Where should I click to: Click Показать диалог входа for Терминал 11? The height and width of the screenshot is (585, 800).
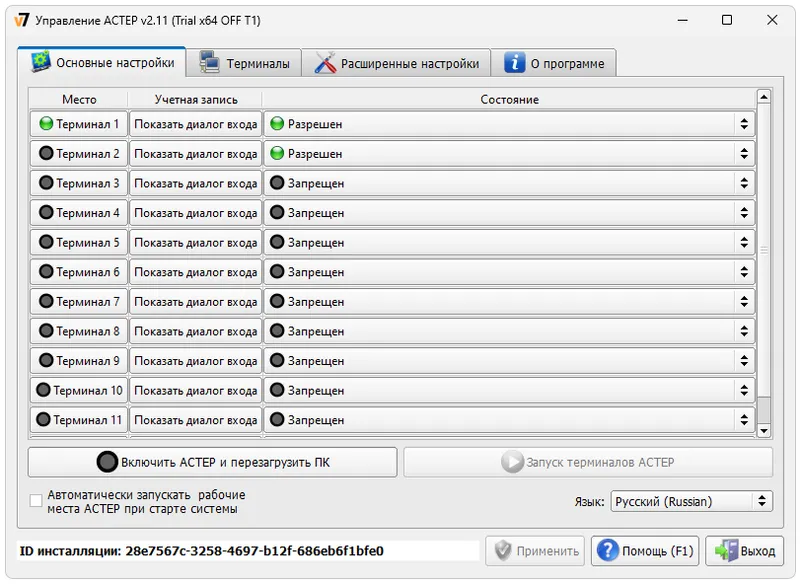[195, 419]
